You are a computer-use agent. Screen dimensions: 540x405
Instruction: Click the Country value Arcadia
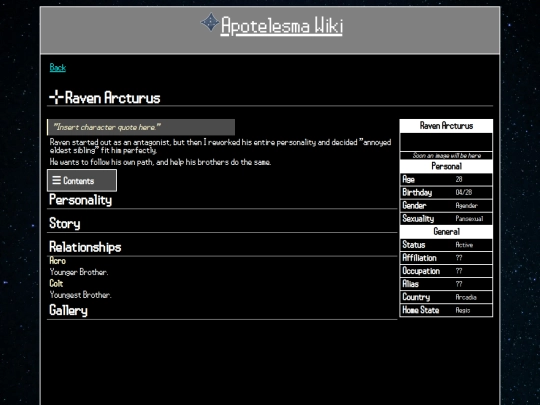coord(466,297)
